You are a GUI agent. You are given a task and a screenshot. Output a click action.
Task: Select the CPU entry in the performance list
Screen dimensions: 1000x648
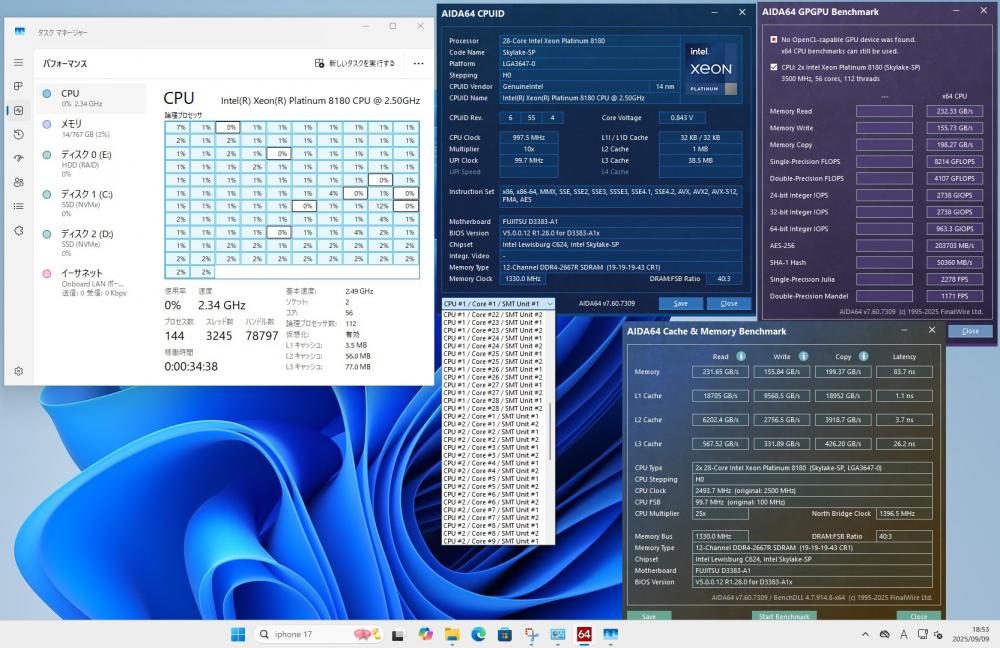(x=92, y=98)
